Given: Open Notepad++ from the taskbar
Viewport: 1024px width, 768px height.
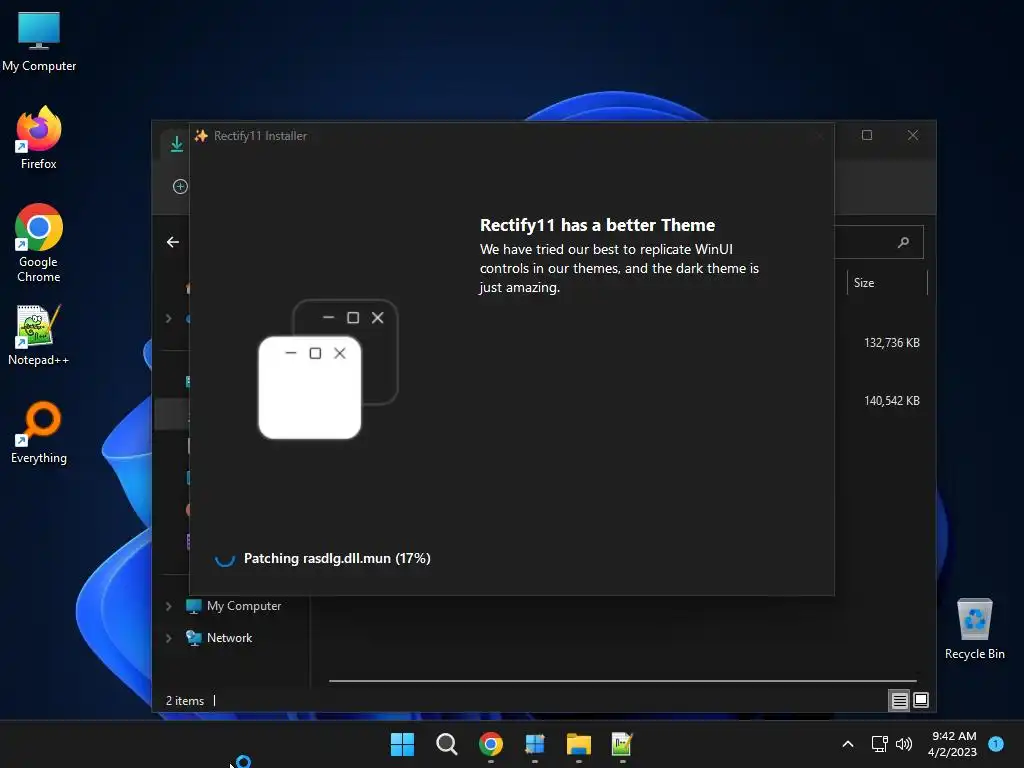Looking at the screenshot, I should point(622,744).
